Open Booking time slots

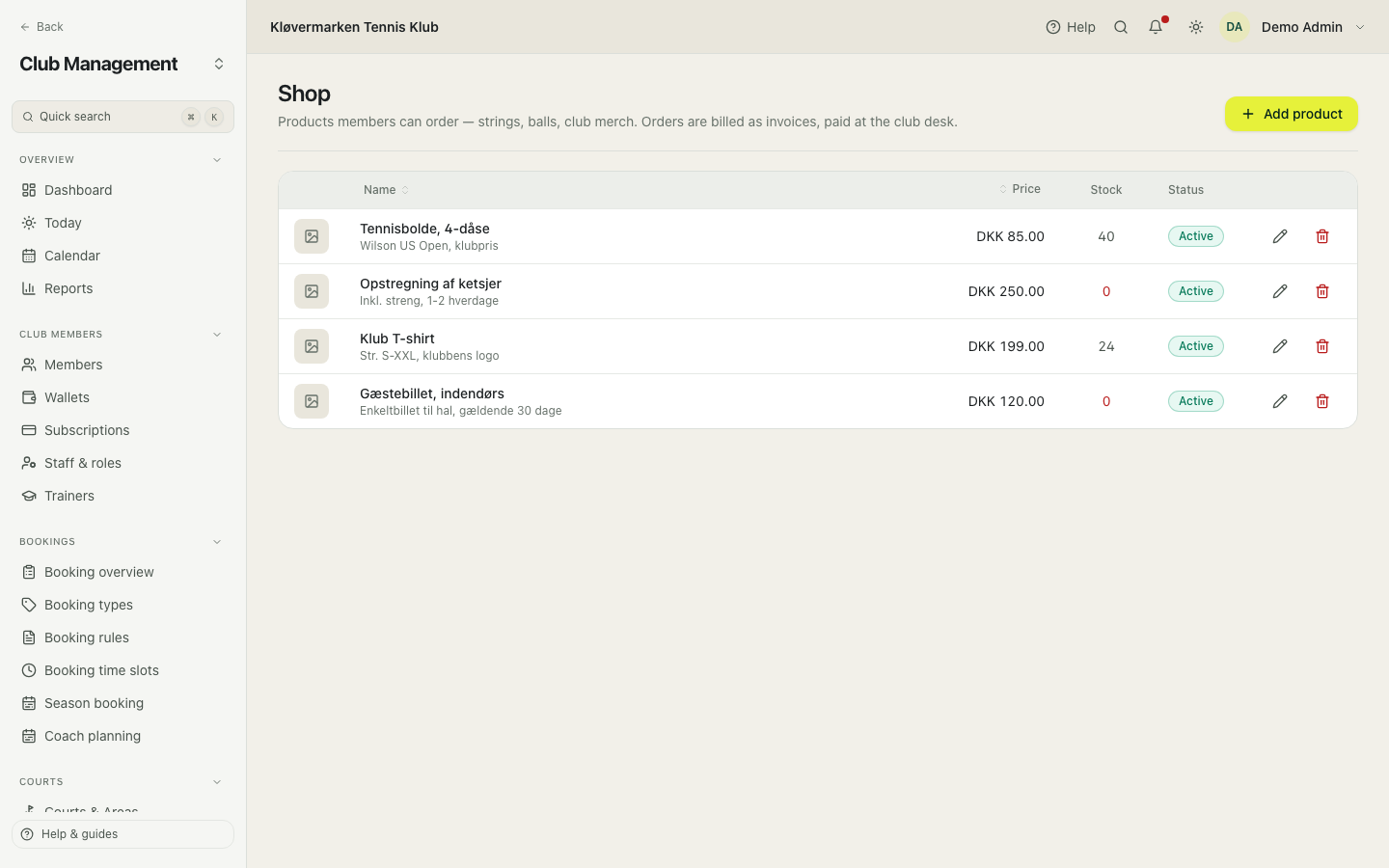(x=123, y=670)
